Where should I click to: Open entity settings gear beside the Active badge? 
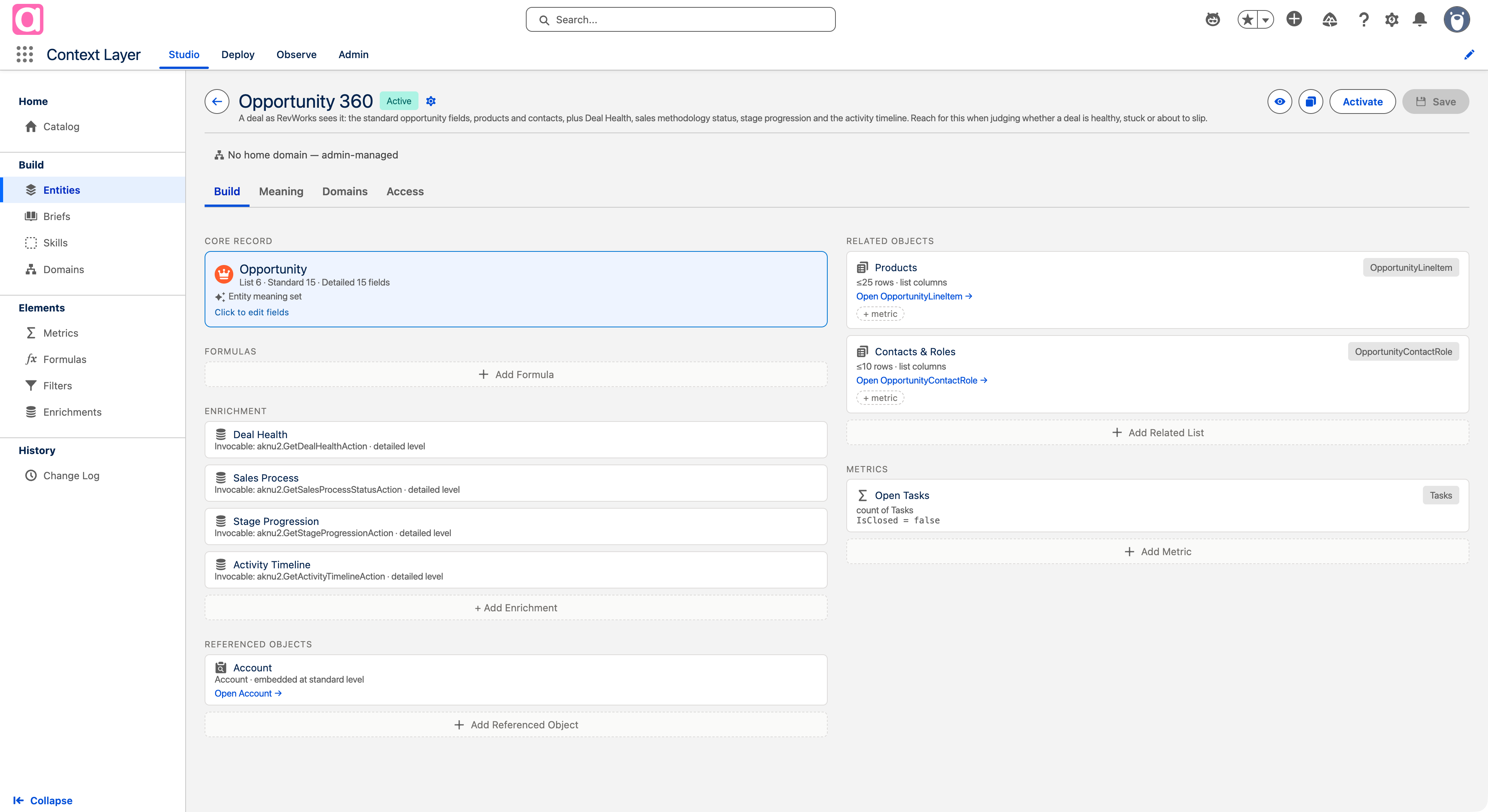coord(431,101)
